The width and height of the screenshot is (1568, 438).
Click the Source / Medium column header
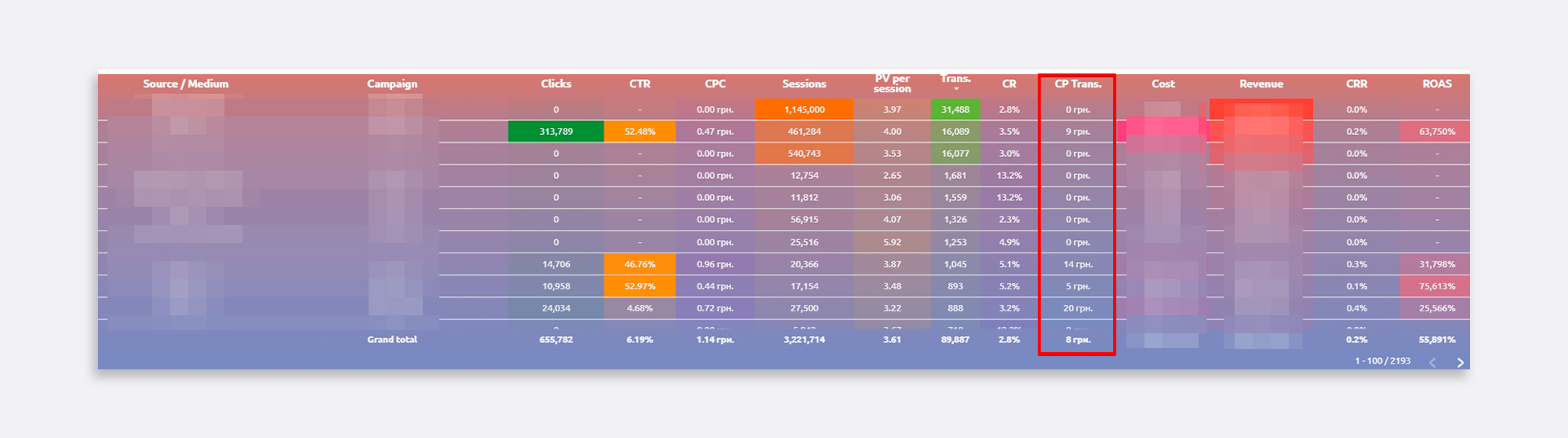click(185, 84)
